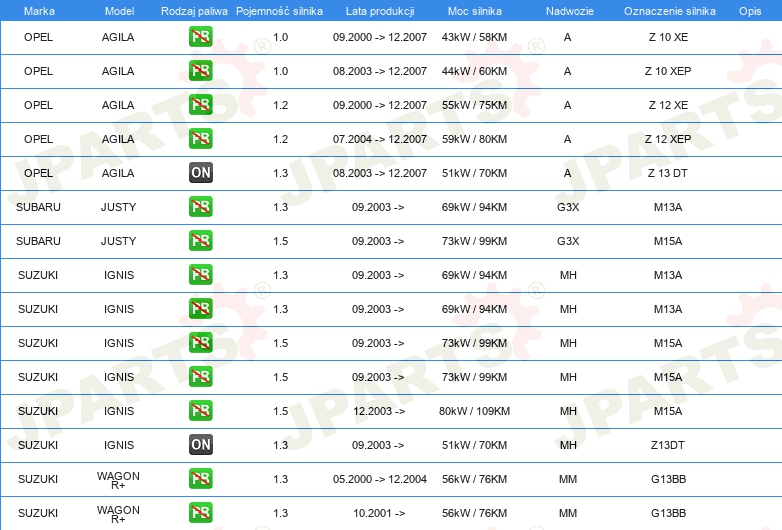The image size is (782, 530).
Task: Click petrol icon in Subaru Justy M13A row
Action: [x=200, y=206]
